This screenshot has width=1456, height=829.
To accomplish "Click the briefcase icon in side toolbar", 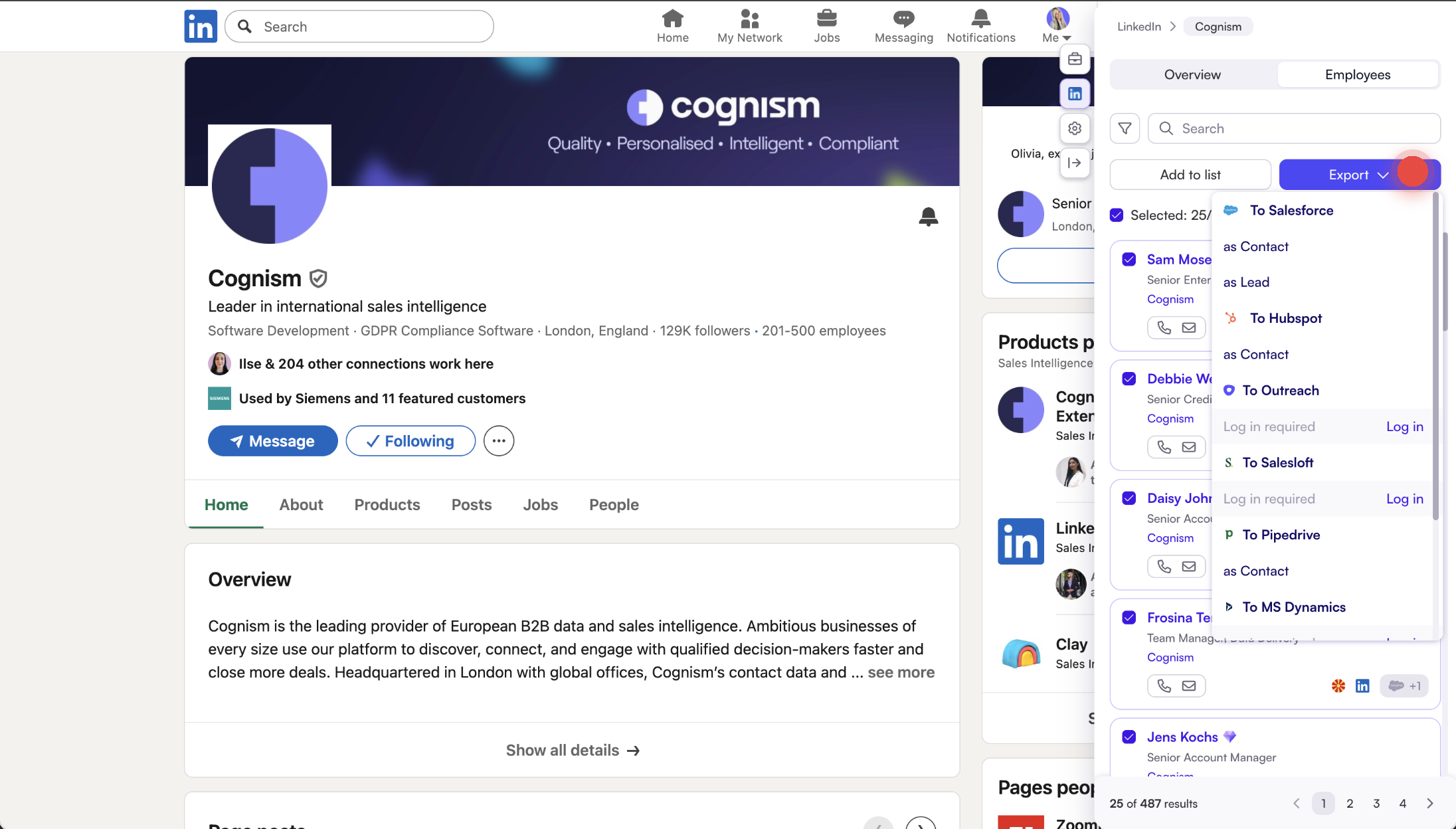I will (x=1075, y=59).
